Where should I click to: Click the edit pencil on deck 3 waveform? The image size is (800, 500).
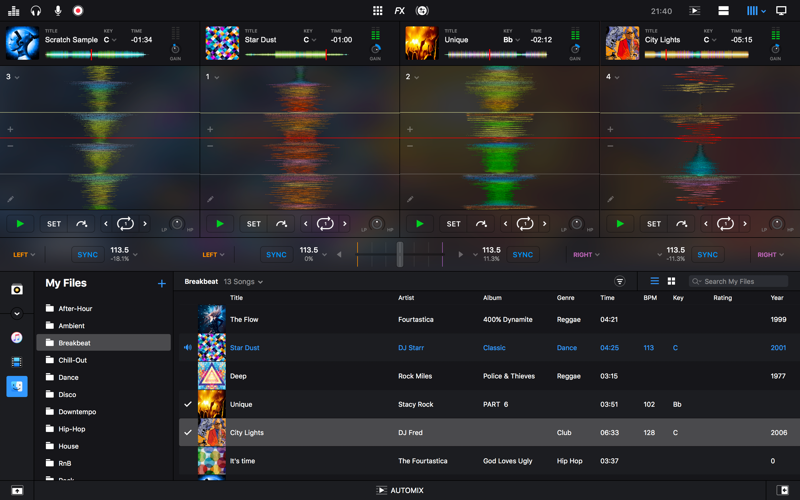pos(10,199)
